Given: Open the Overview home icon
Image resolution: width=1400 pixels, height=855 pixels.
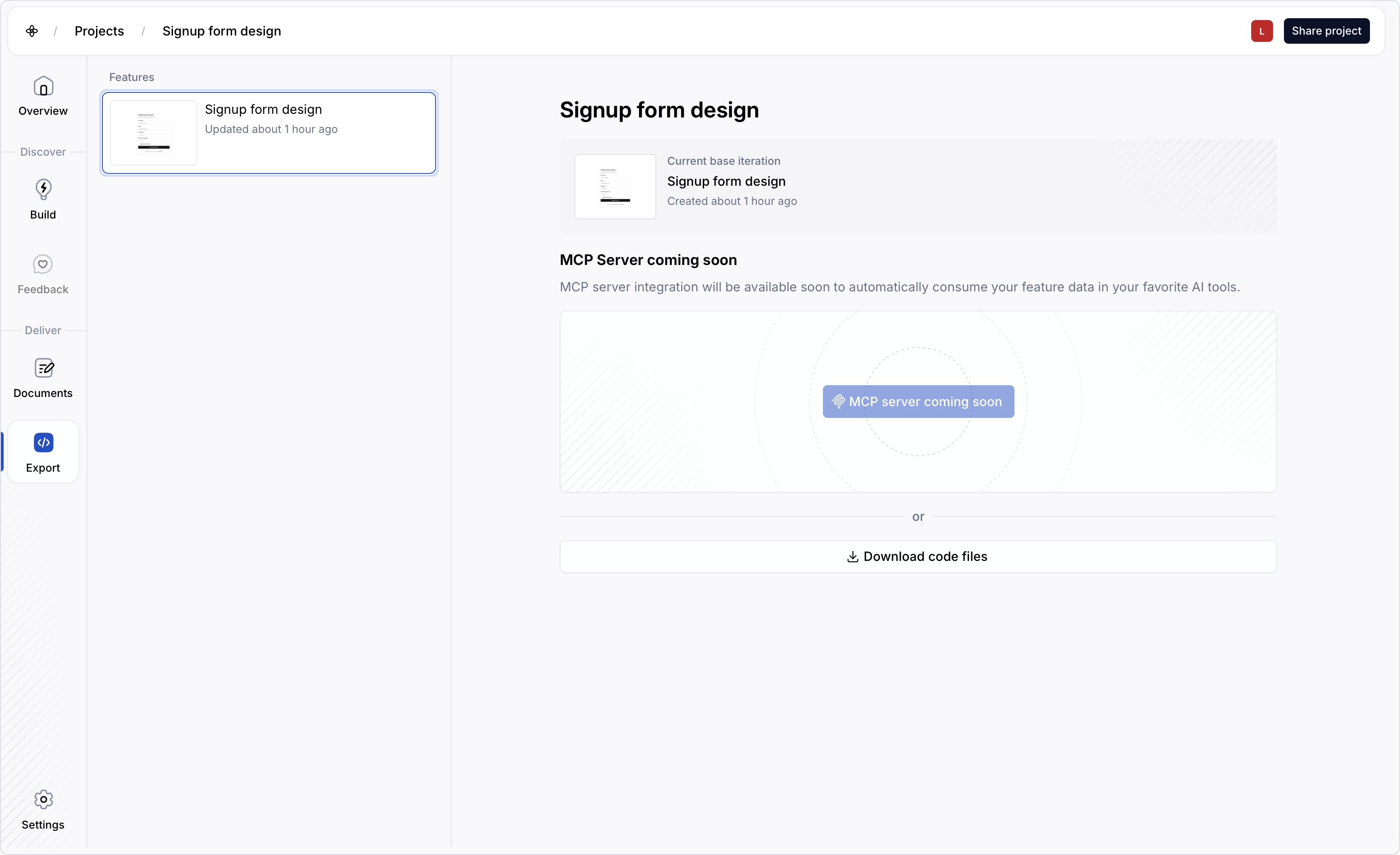Looking at the screenshot, I should [43, 87].
